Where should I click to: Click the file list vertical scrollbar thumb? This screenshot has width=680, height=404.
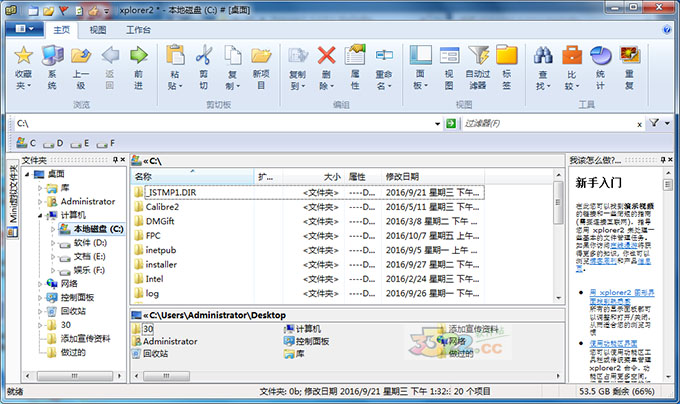tap(558, 203)
